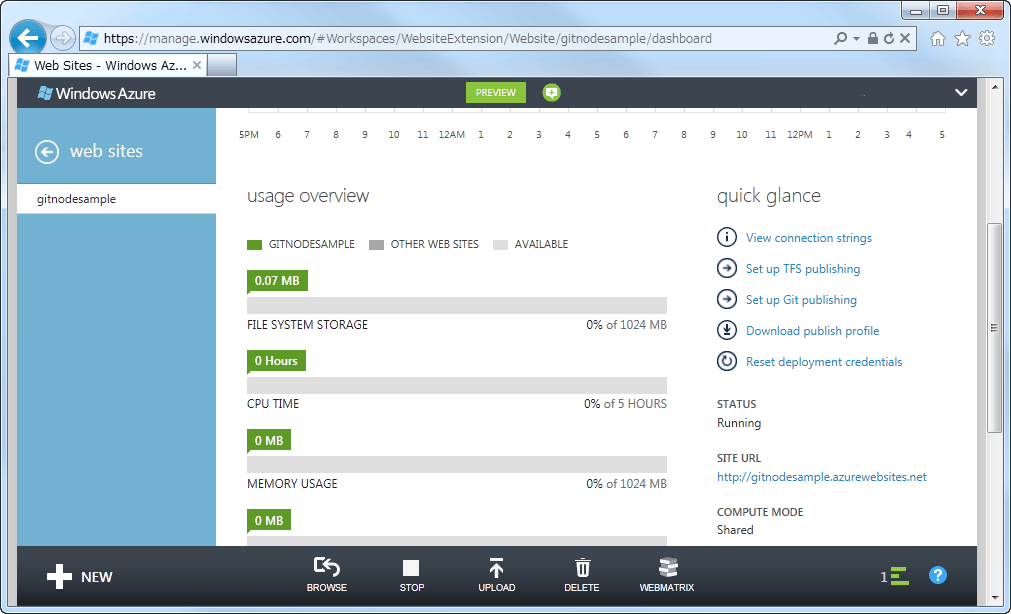Click the 0 Hours CPU badge
The image size is (1011, 614).
276,361
